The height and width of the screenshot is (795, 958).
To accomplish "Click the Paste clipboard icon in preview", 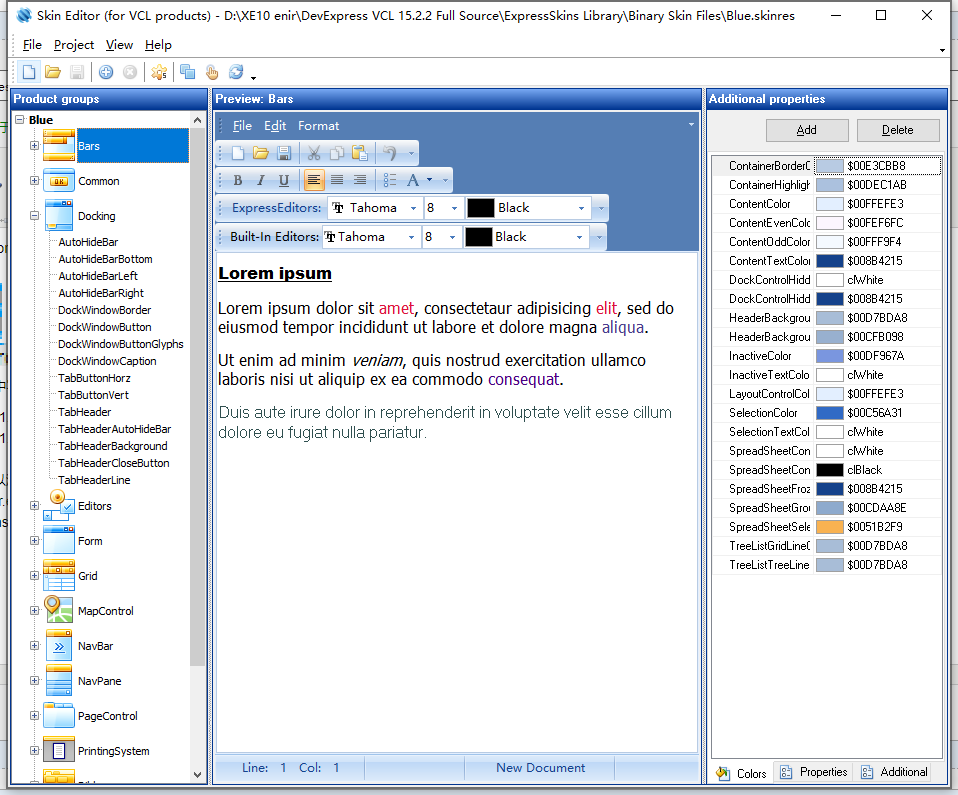I will coord(360,153).
